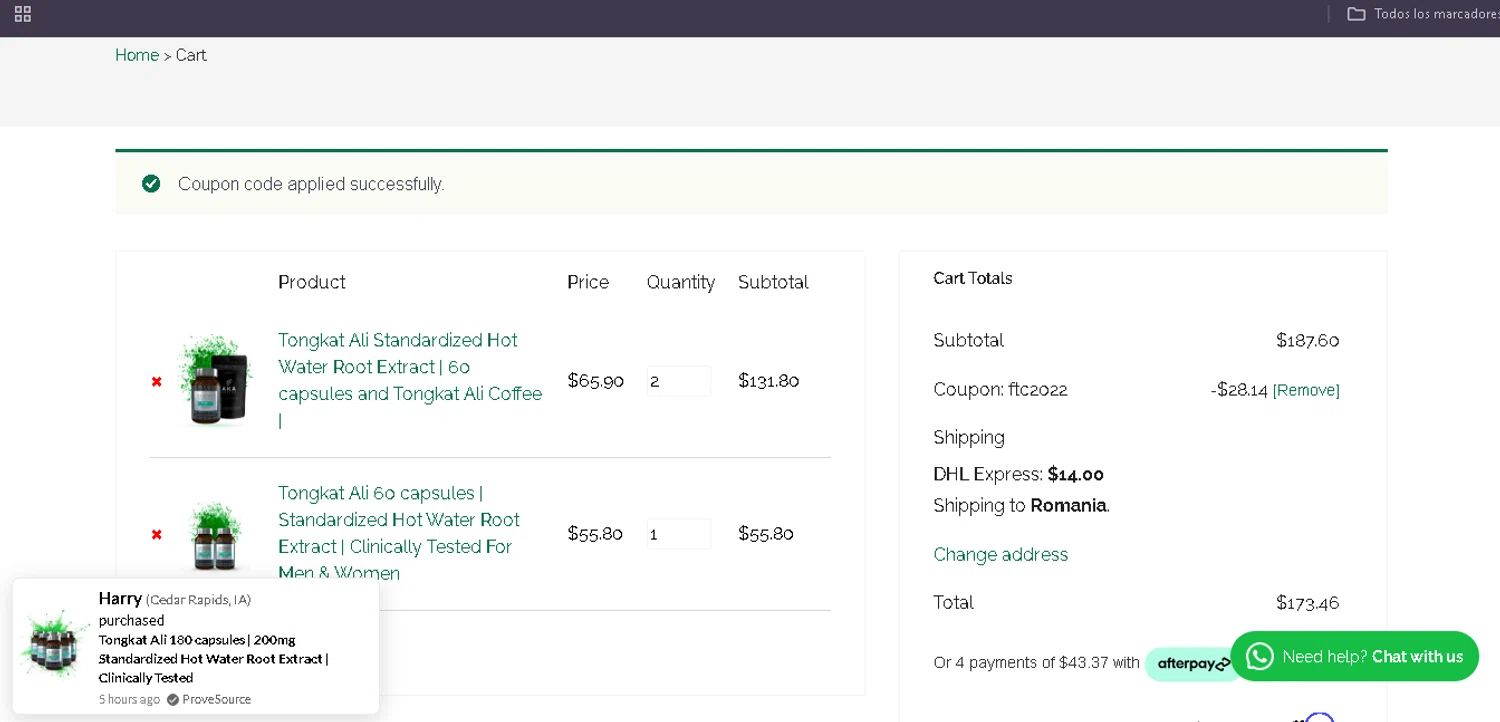Click the DHL Express $14.00 shipping text
1500x722 pixels.
pos(1018,474)
